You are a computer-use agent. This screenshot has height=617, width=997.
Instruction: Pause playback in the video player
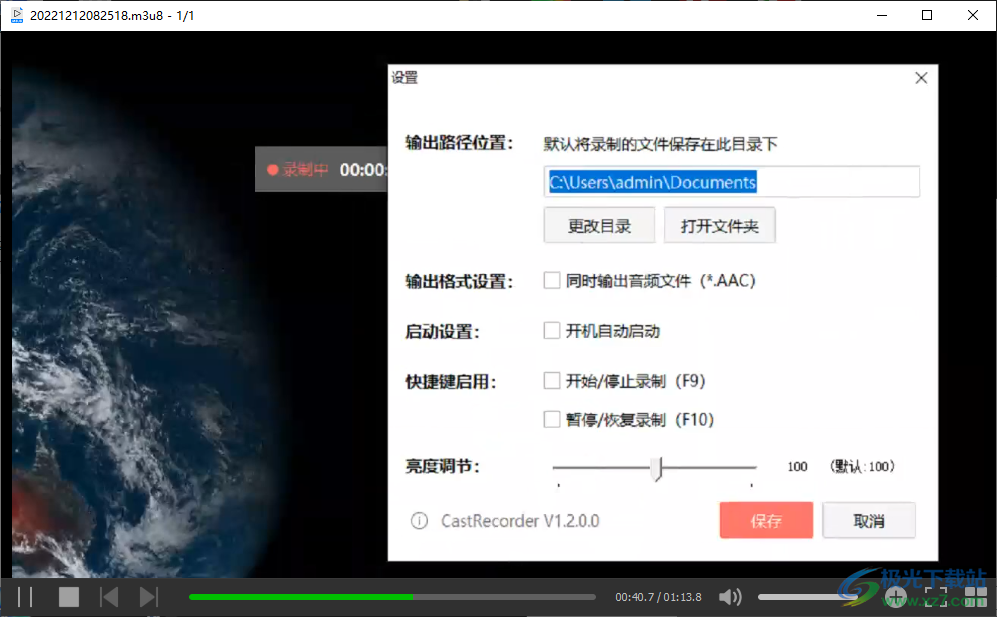point(25,597)
